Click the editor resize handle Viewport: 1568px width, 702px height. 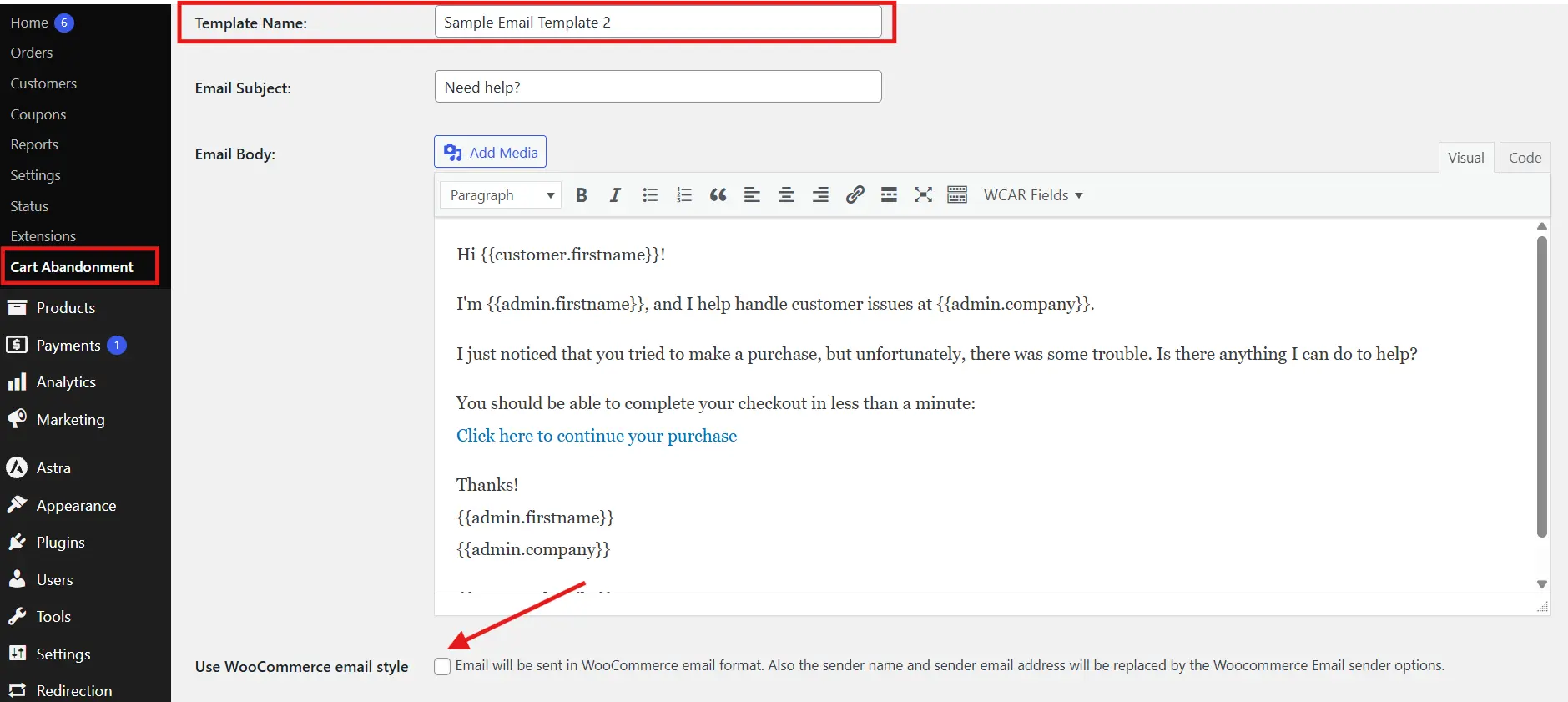tap(1542, 607)
